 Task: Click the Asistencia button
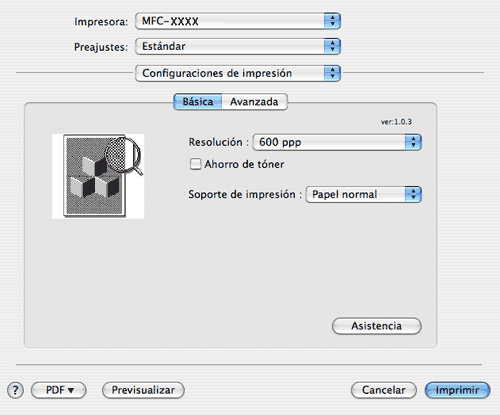pyautogui.click(x=377, y=326)
